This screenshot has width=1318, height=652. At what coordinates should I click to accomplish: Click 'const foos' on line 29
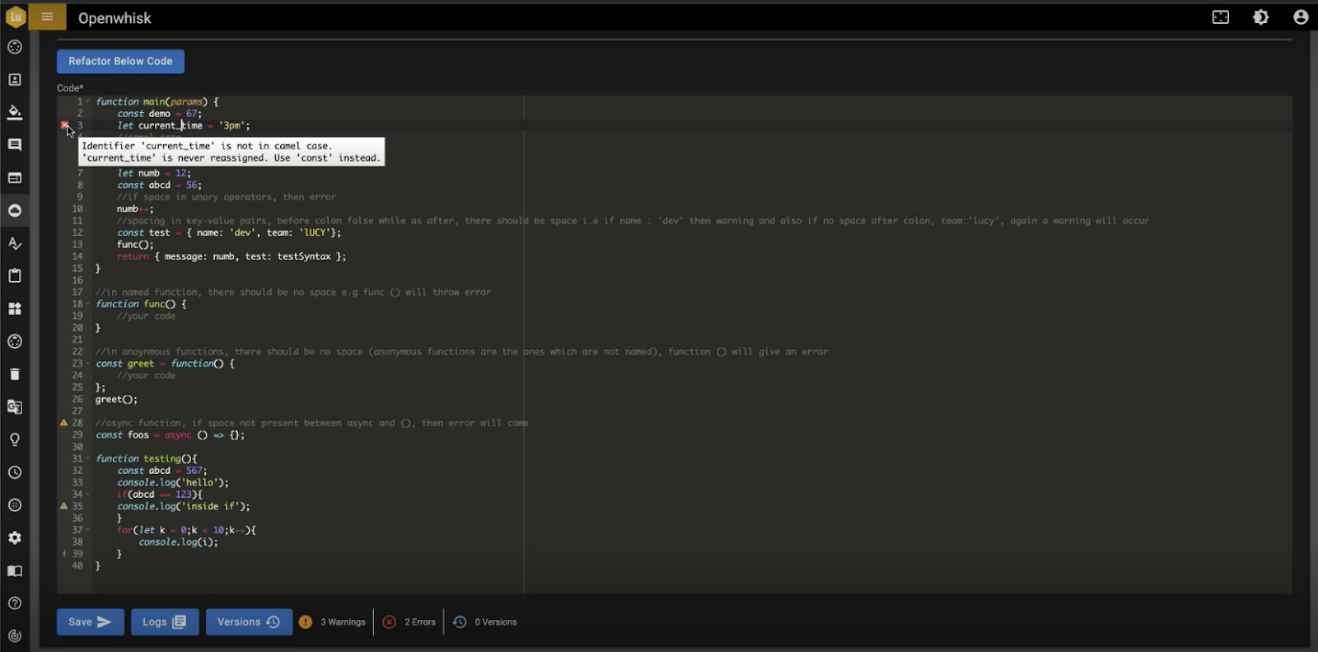(x=121, y=435)
